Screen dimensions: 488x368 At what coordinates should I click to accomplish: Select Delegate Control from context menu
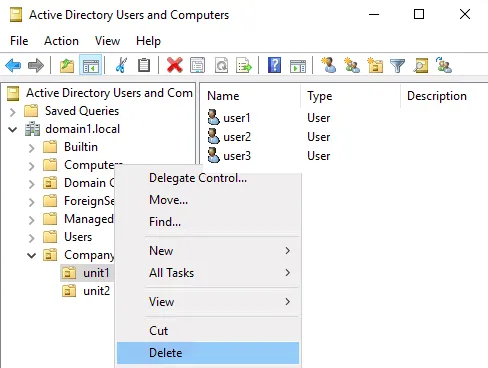198,178
